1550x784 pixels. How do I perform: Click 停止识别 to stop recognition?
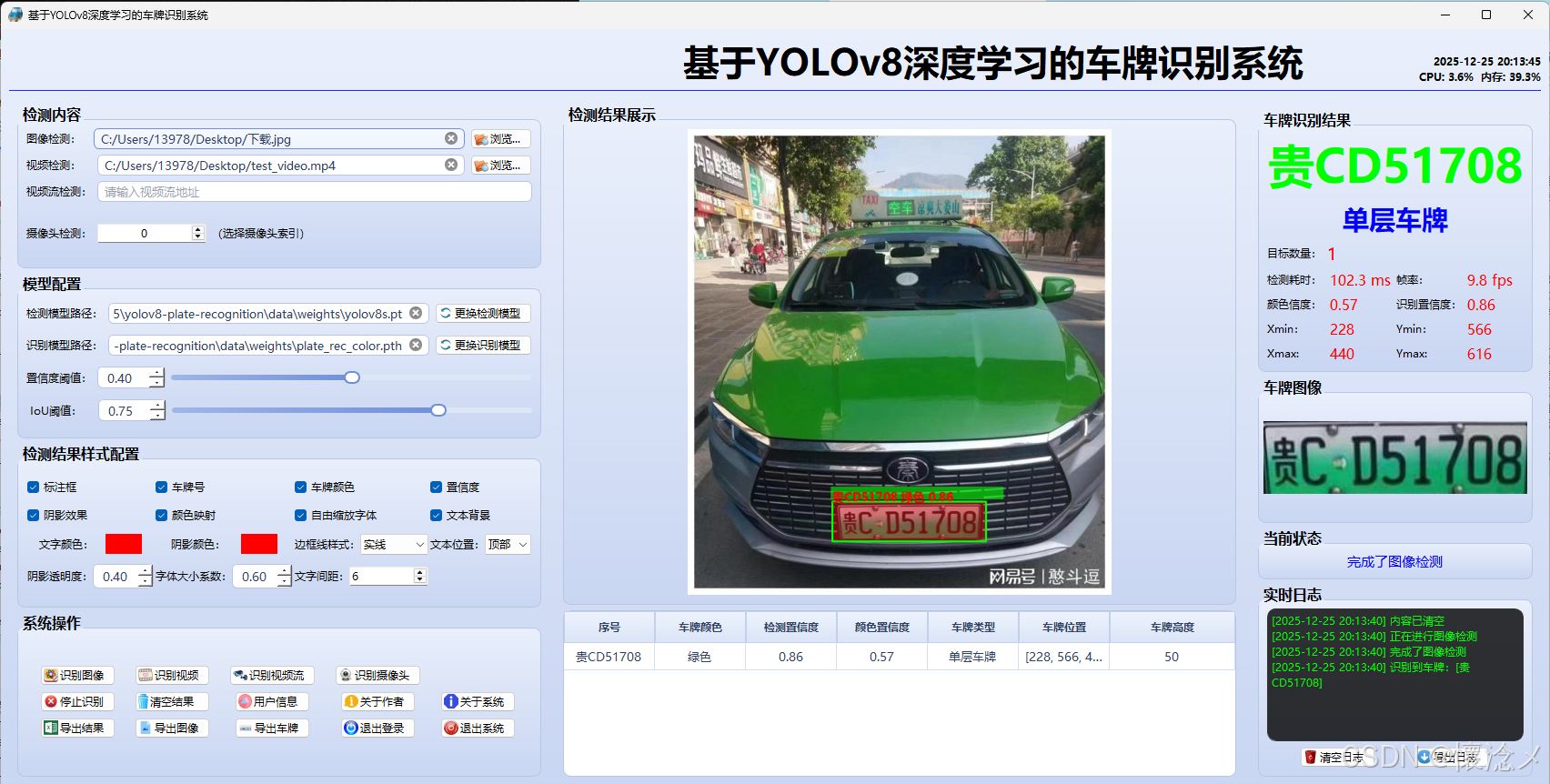78,701
